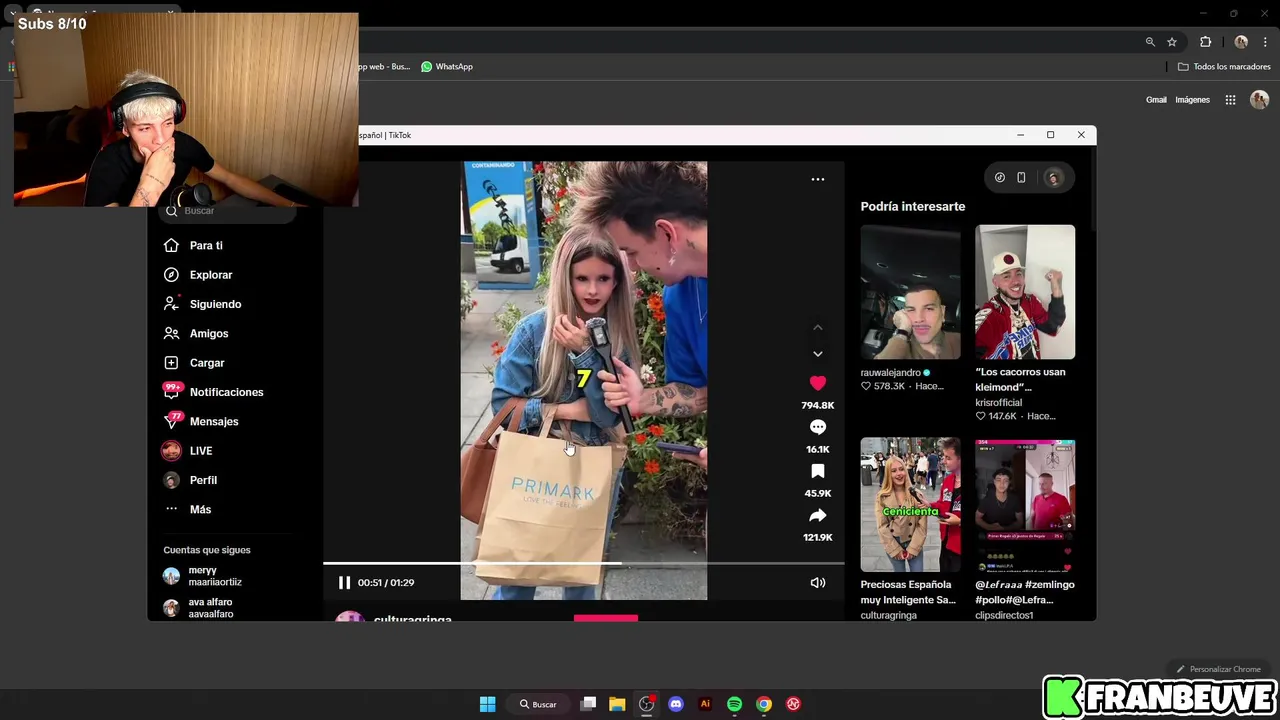Open the Amigos tab
1280x720 pixels.
208,333
